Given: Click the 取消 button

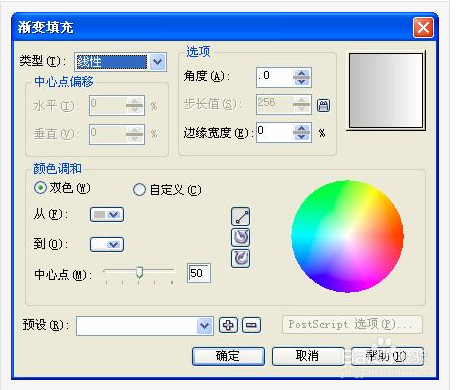Looking at the screenshot, I should pyautogui.click(x=308, y=356).
